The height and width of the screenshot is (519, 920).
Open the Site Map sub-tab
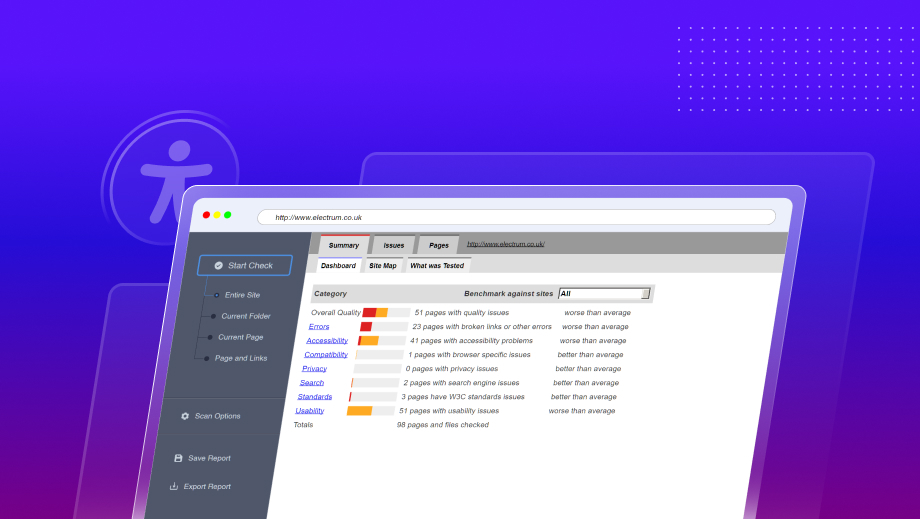pyautogui.click(x=383, y=266)
